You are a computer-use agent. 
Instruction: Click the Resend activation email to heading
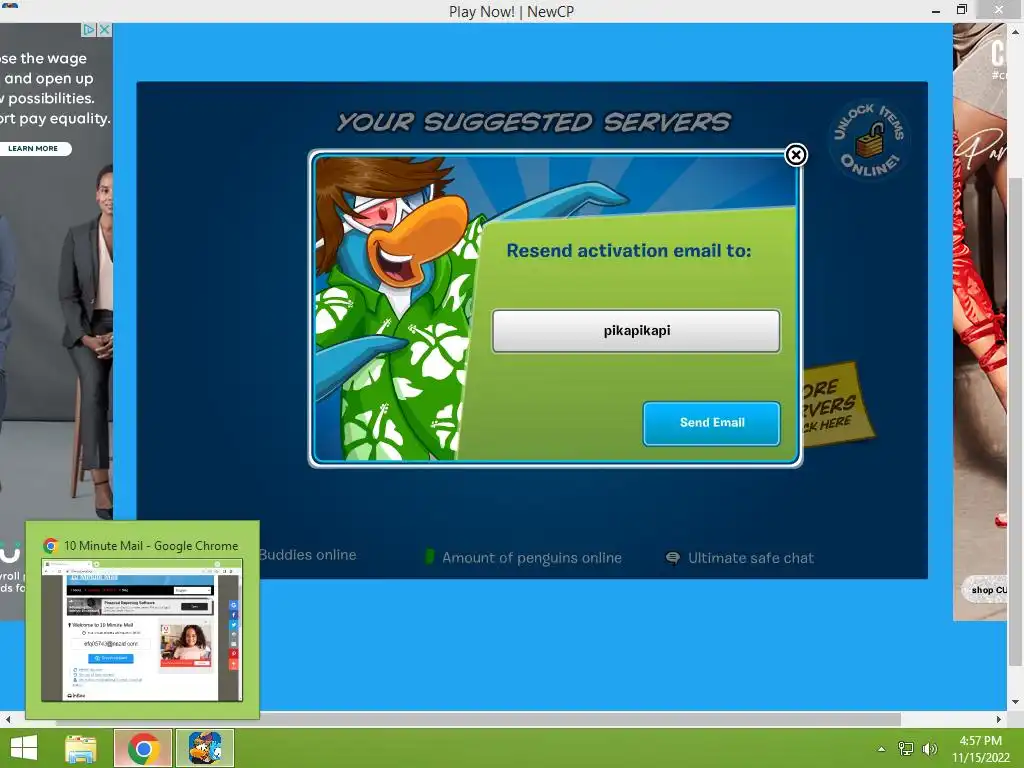629,251
